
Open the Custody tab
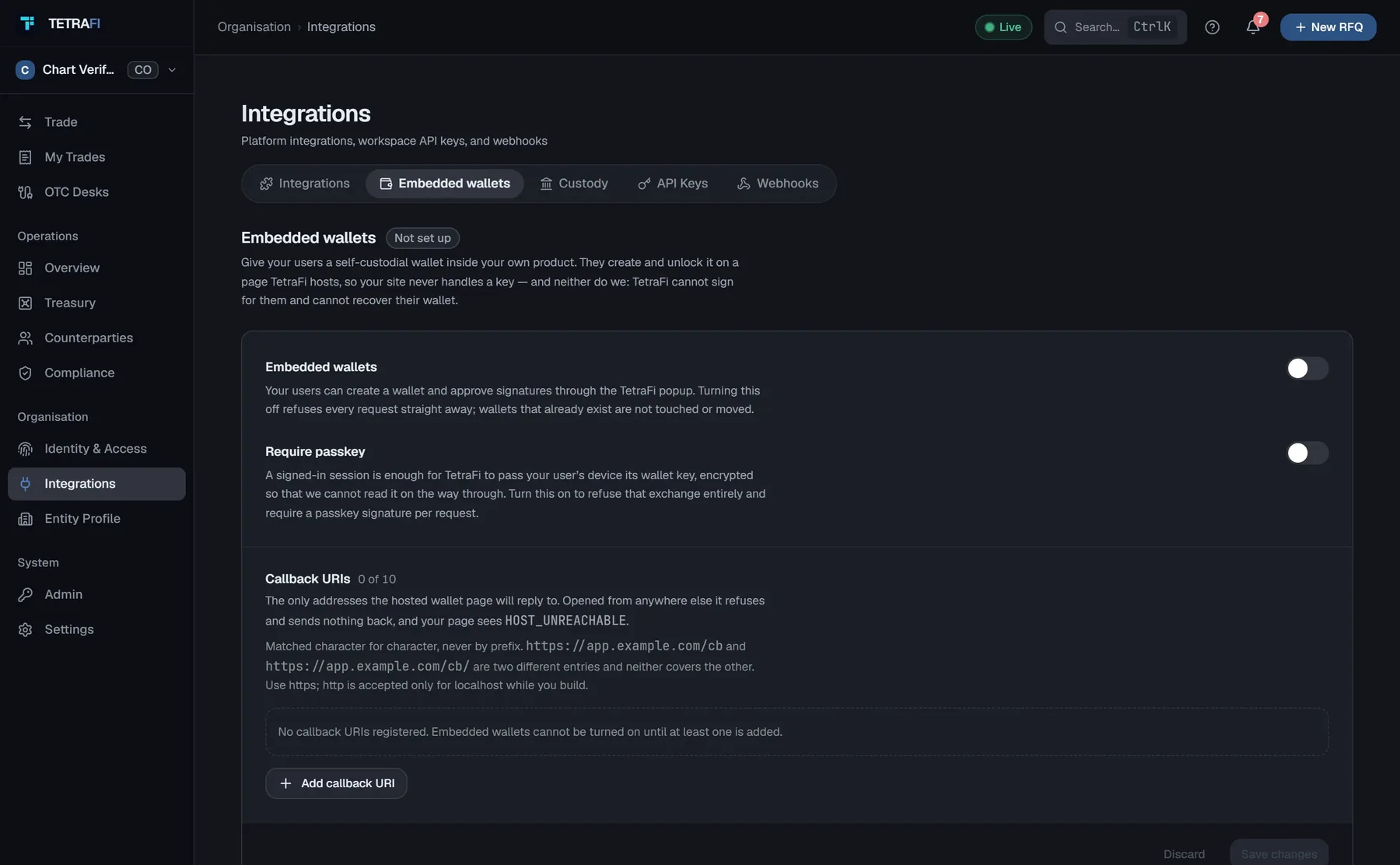click(574, 184)
